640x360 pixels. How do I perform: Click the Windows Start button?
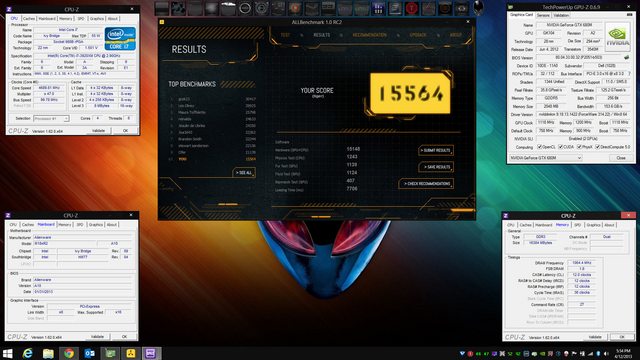7,353
